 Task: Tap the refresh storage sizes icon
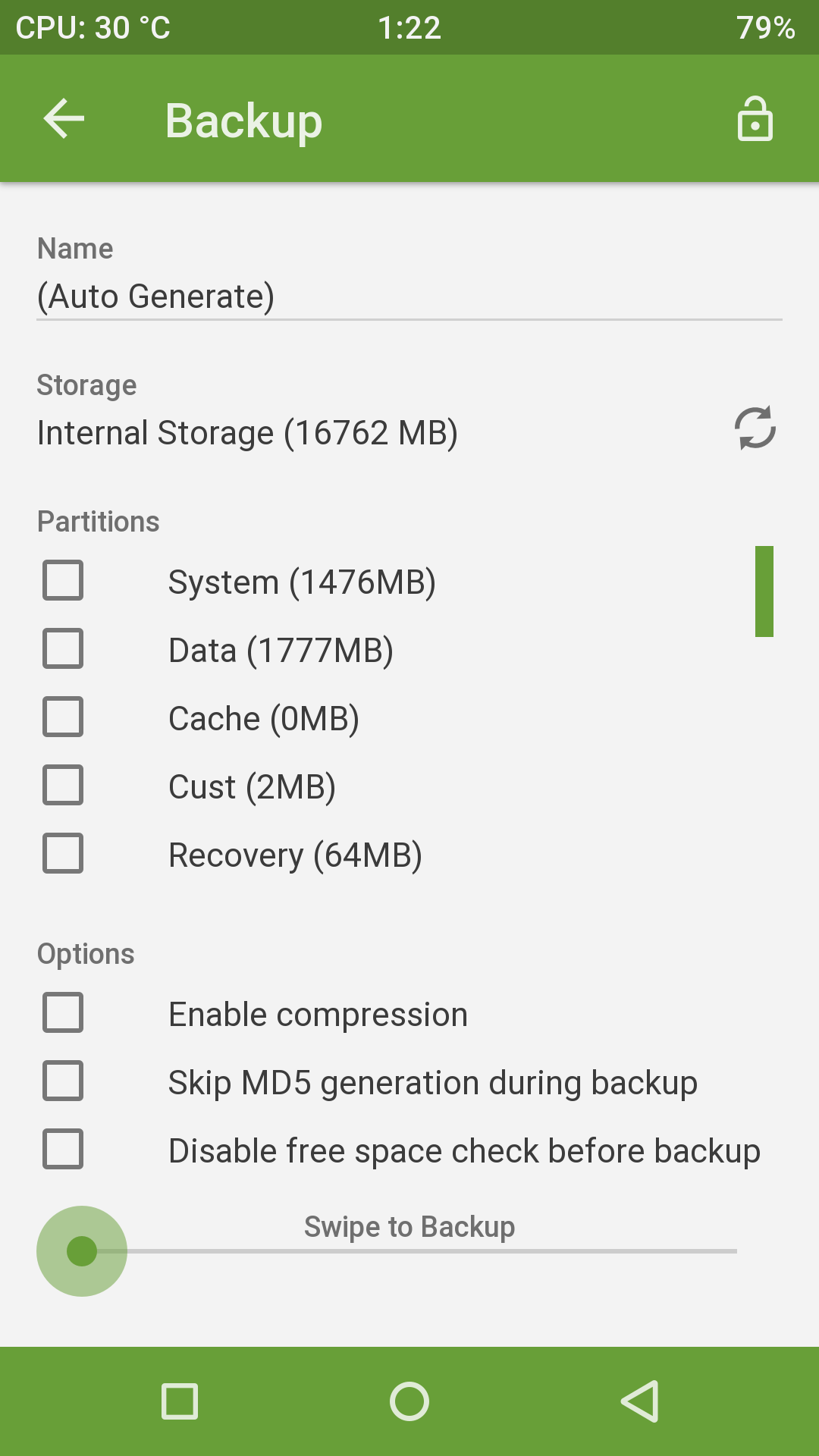(755, 428)
